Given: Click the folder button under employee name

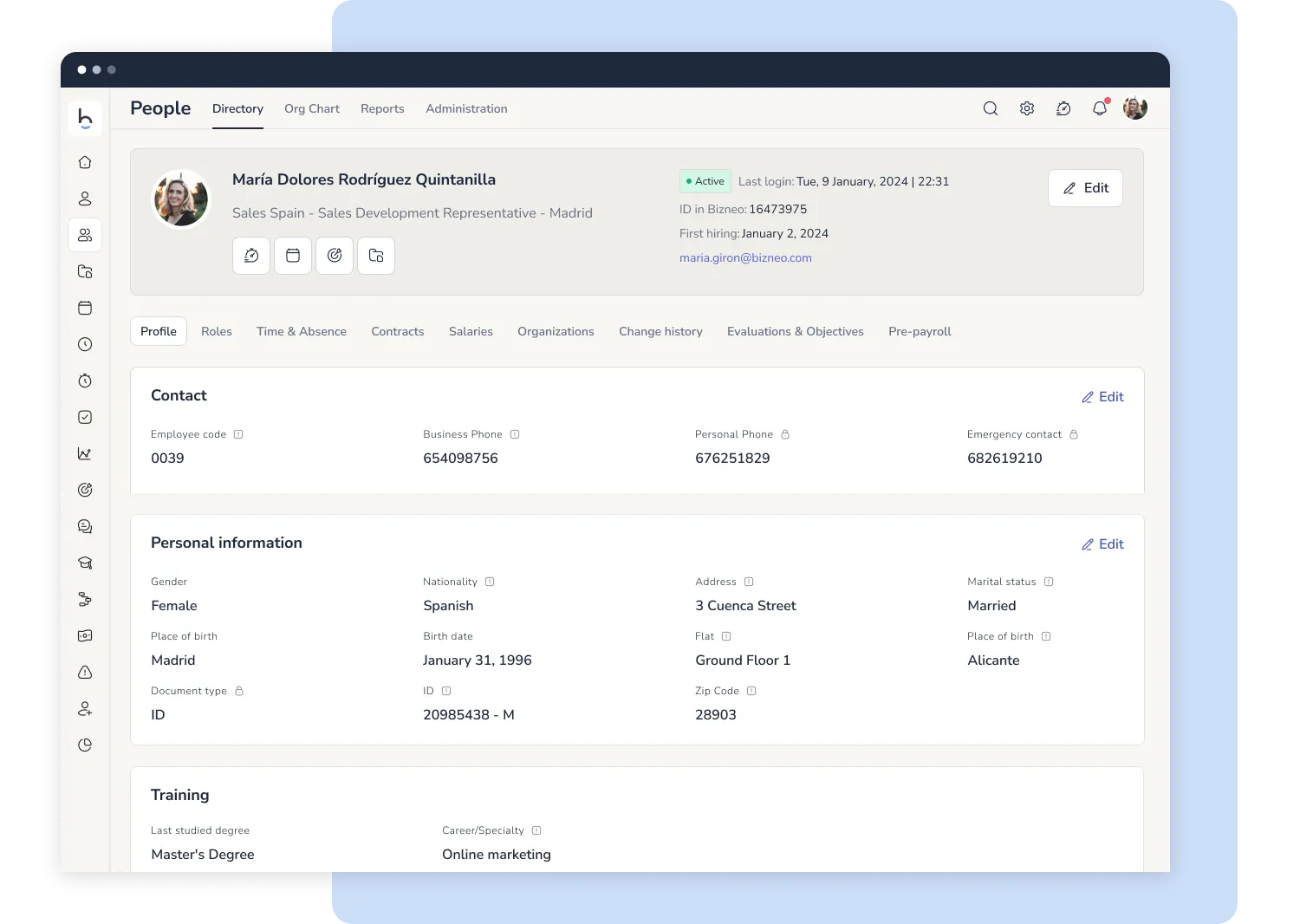Looking at the screenshot, I should coord(376,256).
